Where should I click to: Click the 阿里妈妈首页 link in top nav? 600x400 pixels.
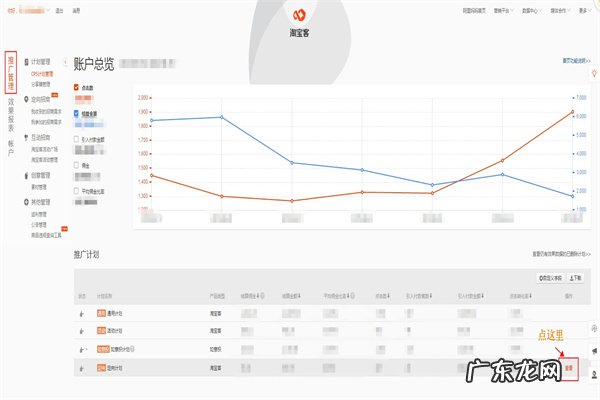click(474, 11)
